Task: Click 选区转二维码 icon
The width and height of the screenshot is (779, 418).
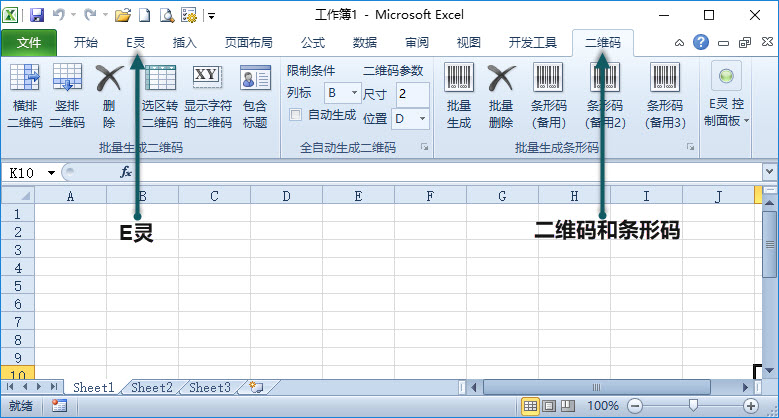Action: click(x=160, y=78)
